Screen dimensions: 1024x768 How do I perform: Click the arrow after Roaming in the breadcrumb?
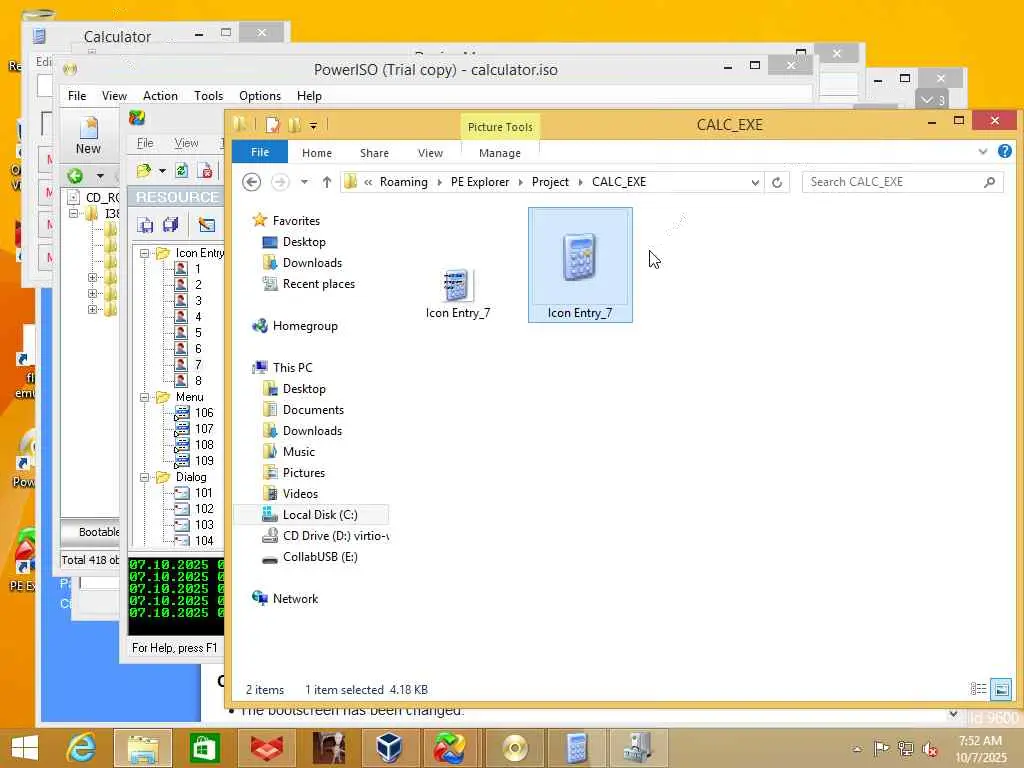[440, 182]
